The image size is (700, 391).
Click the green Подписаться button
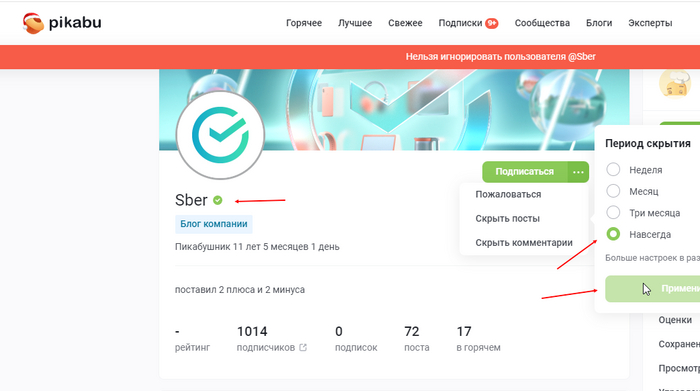525,172
